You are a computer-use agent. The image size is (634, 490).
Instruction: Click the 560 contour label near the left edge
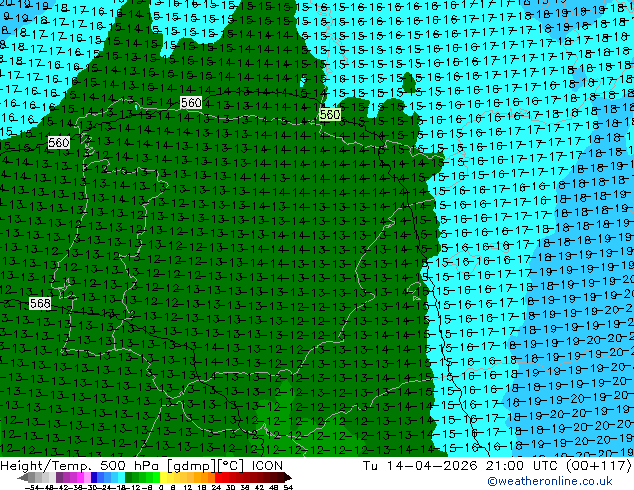pos(59,143)
